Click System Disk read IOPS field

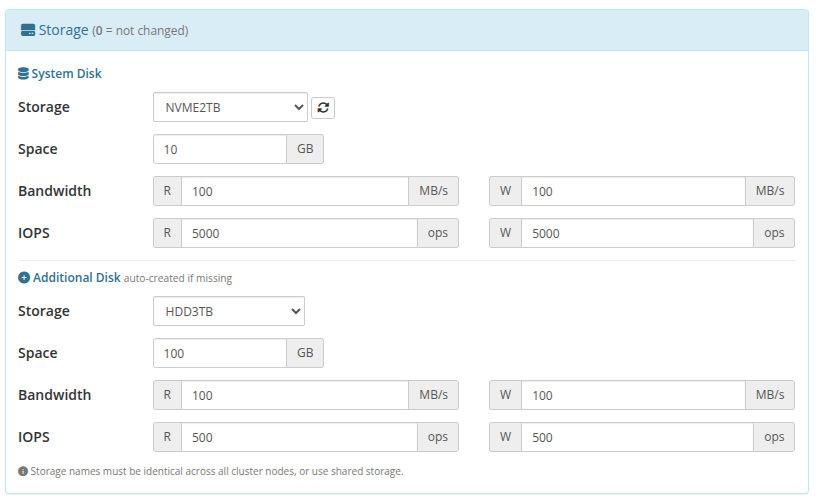(x=298, y=233)
